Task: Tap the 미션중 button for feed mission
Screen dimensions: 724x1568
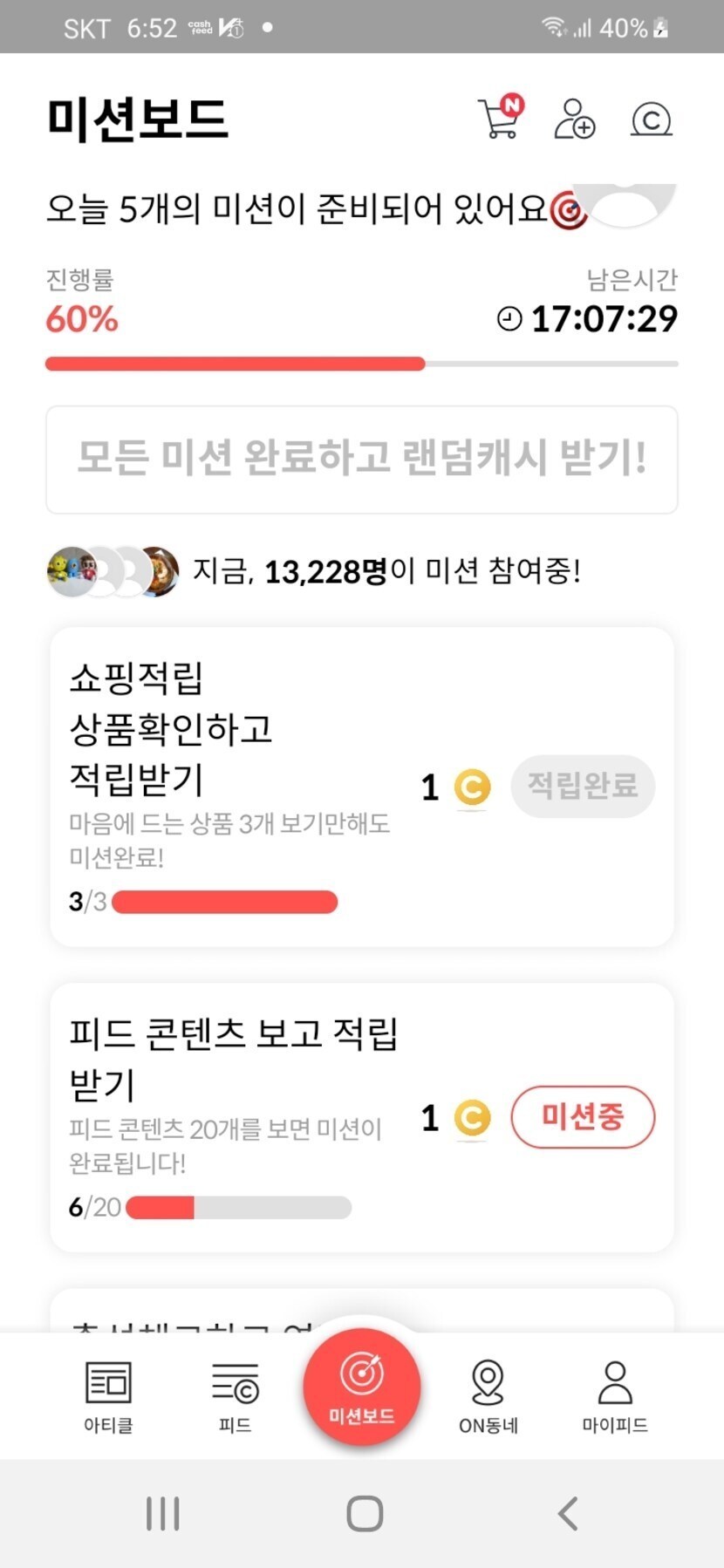Action: point(583,1117)
